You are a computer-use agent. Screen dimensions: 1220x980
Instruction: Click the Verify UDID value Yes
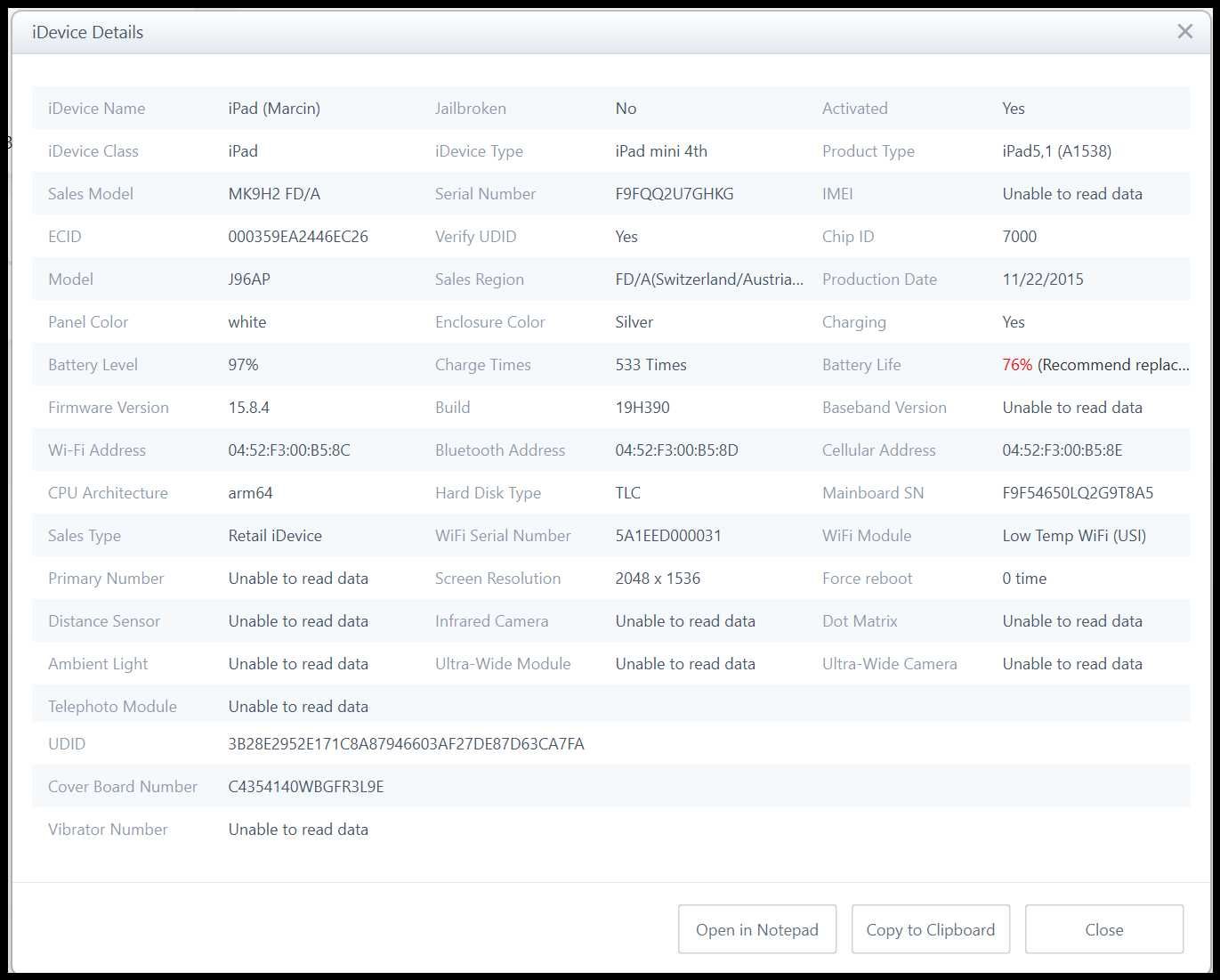(626, 237)
